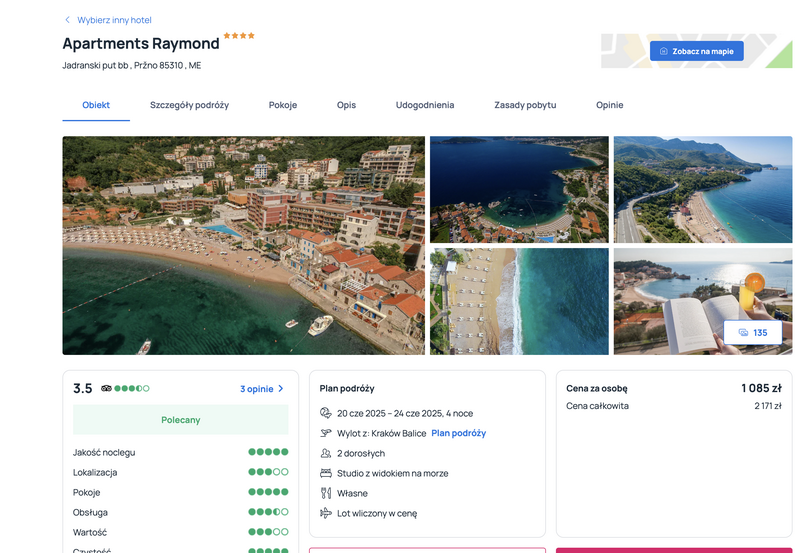Open the top-down beach loungers photo
800x553 pixels.
[519, 301]
